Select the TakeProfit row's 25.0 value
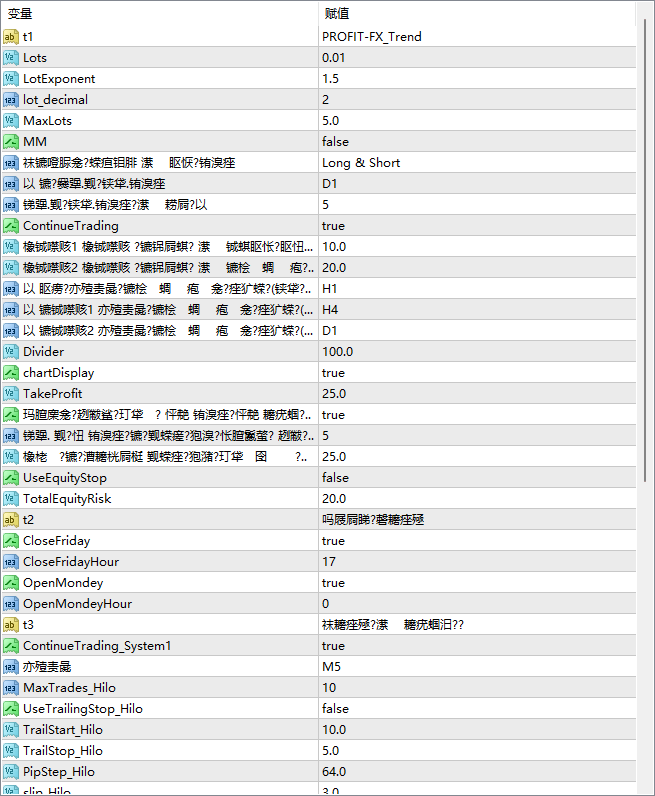This screenshot has width=655, height=796. [334, 393]
